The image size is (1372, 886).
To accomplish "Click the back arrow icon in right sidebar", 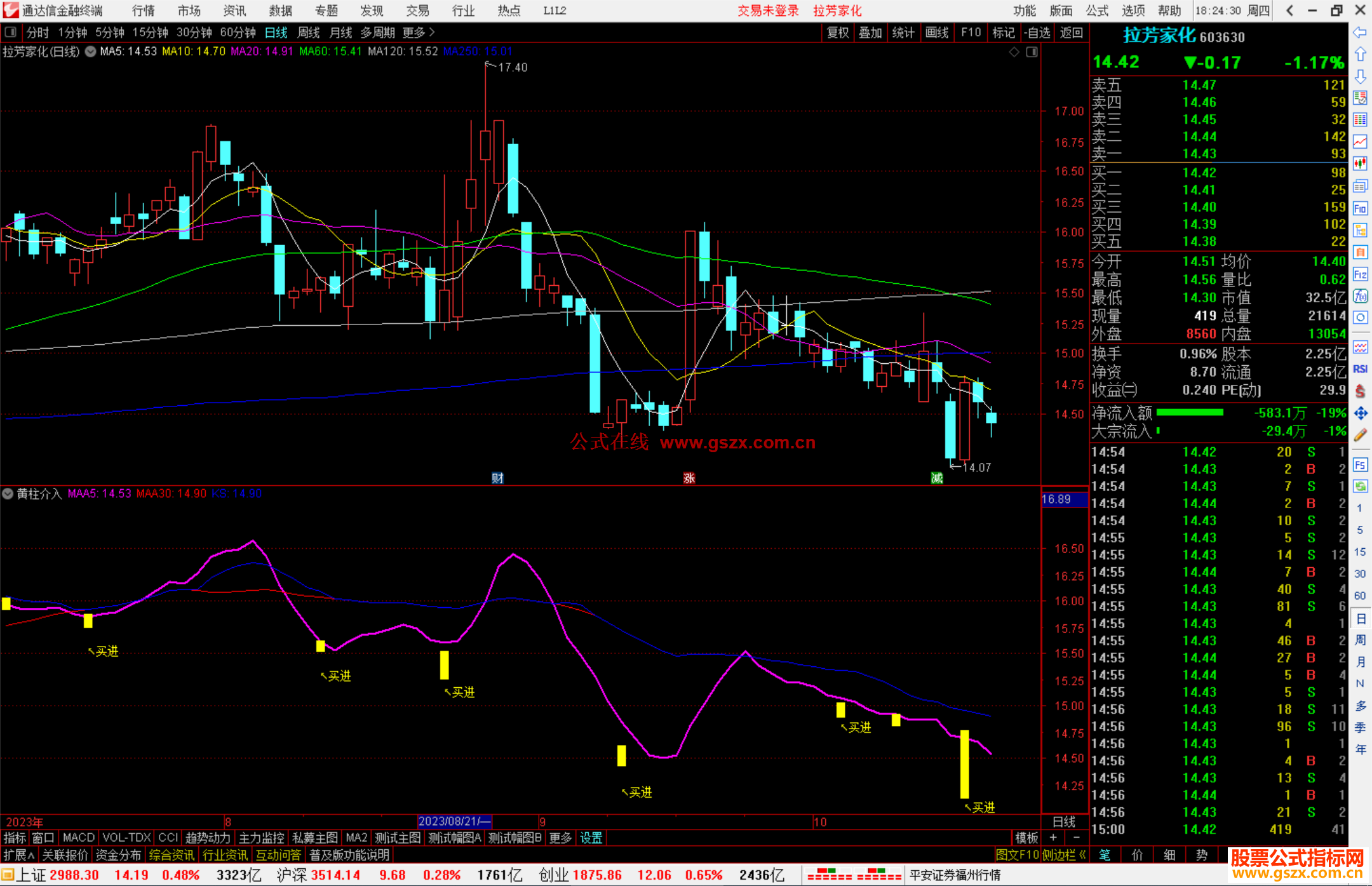I will 1360,32.
